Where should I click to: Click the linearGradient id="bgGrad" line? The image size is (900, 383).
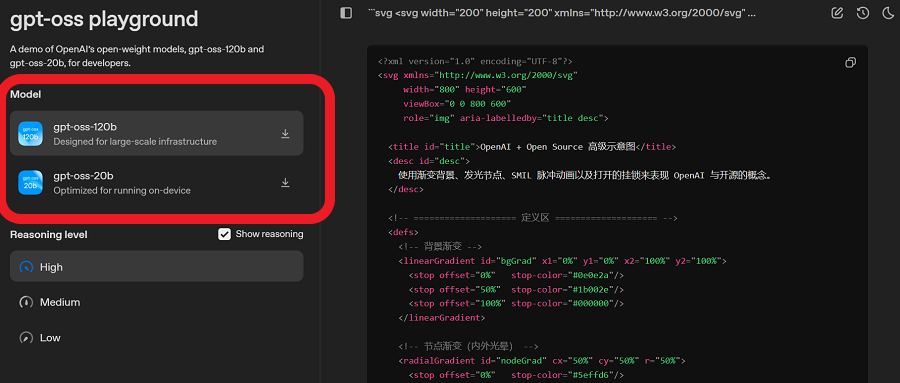tap(562, 261)
